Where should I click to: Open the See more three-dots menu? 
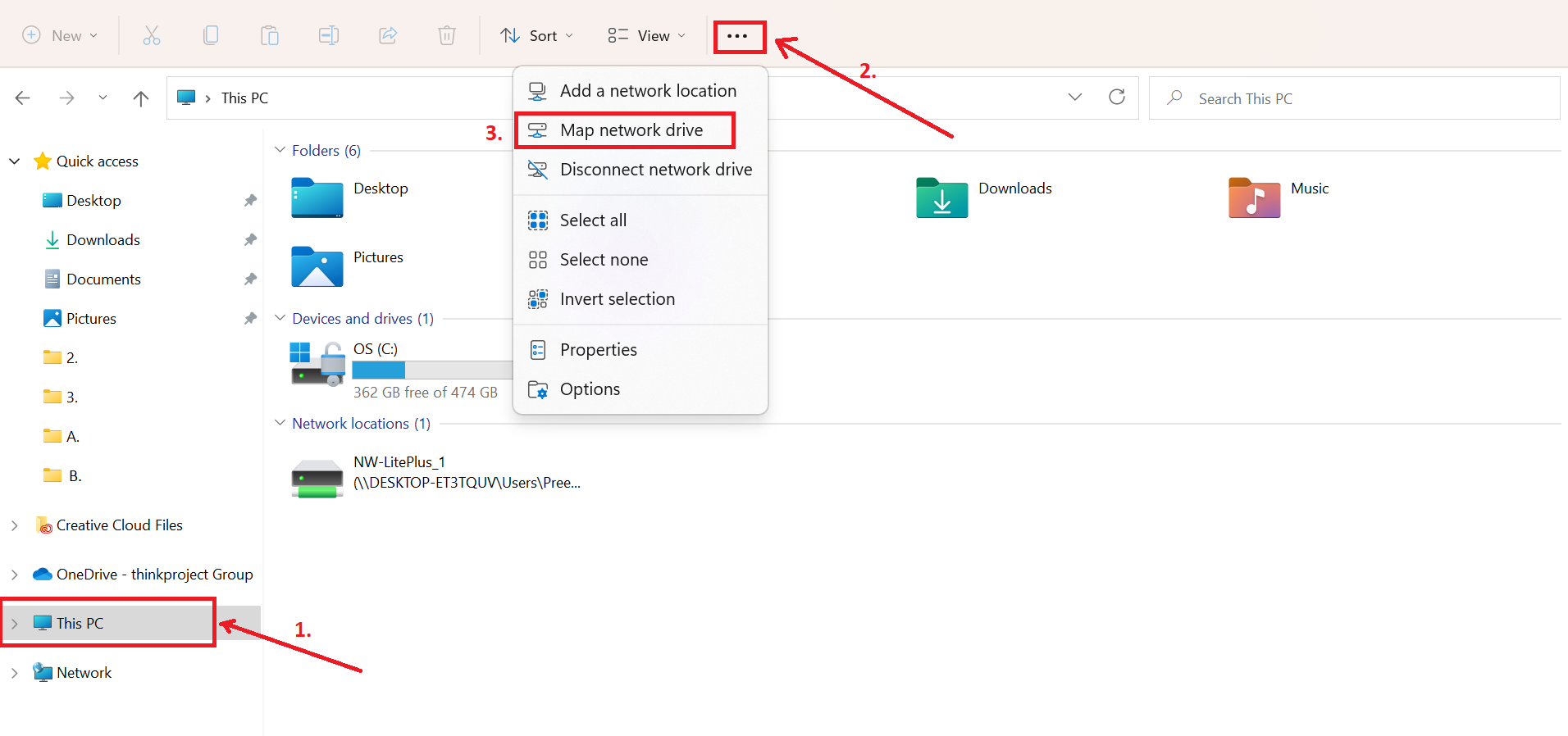click(738, 36)
